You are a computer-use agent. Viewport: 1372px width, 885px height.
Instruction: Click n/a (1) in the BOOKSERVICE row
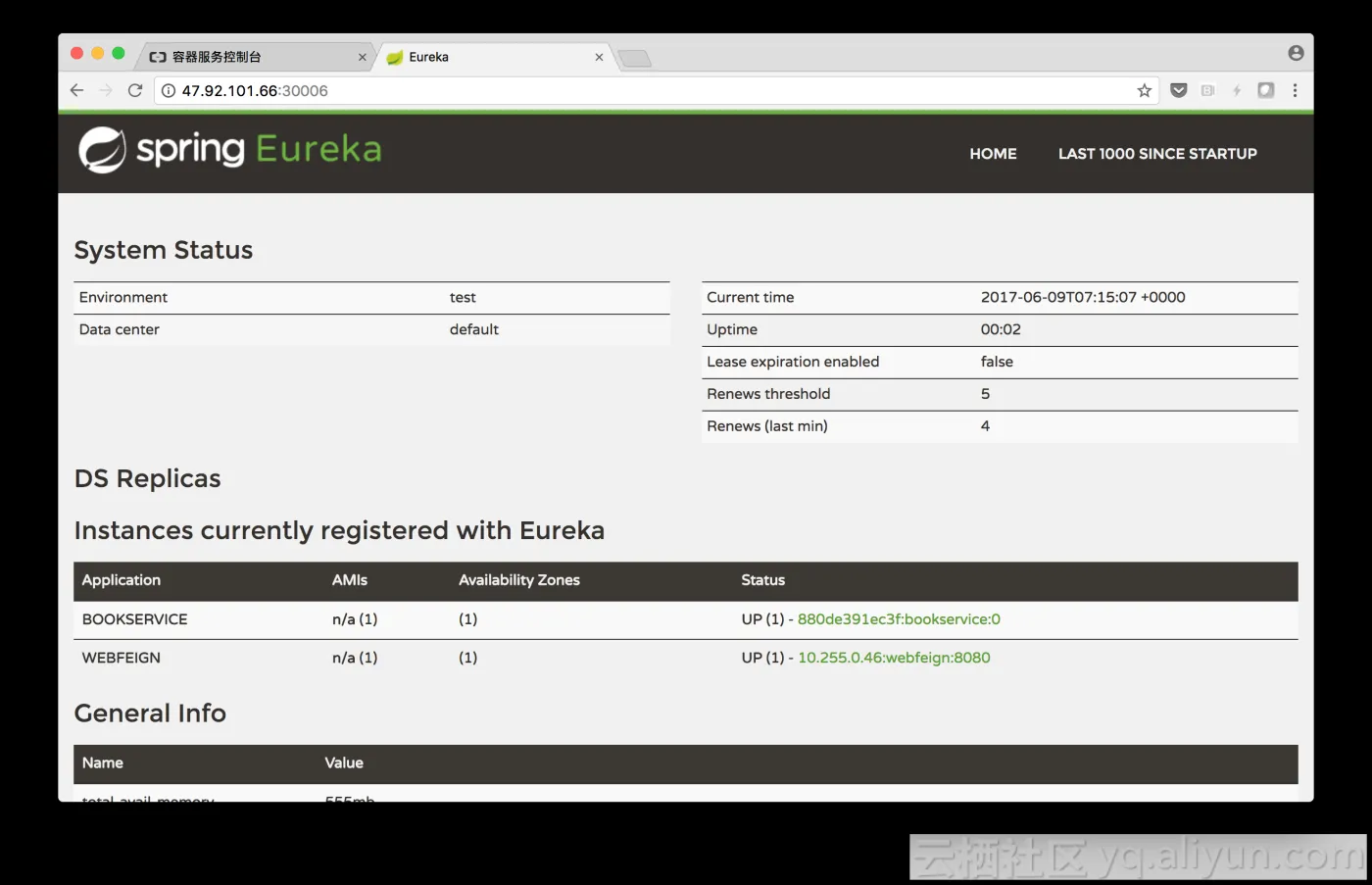tap(355, 619)
